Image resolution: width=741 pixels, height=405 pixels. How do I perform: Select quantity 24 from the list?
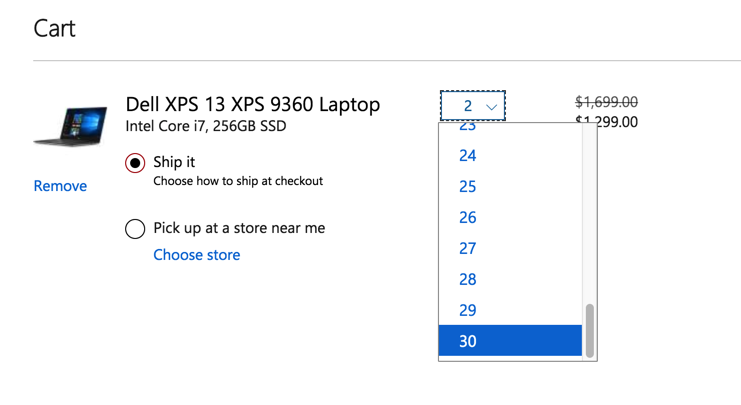tap(468, 156)
